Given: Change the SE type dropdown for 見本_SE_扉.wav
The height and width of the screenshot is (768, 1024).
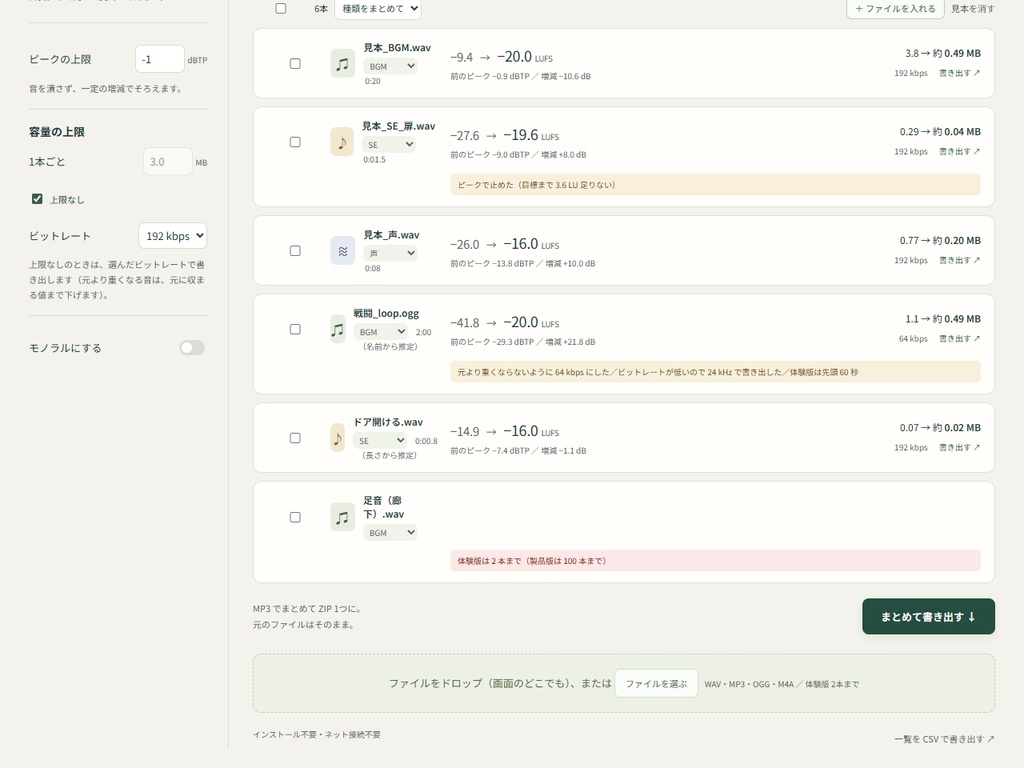Looking at the screenshot, I should (389, 144).
